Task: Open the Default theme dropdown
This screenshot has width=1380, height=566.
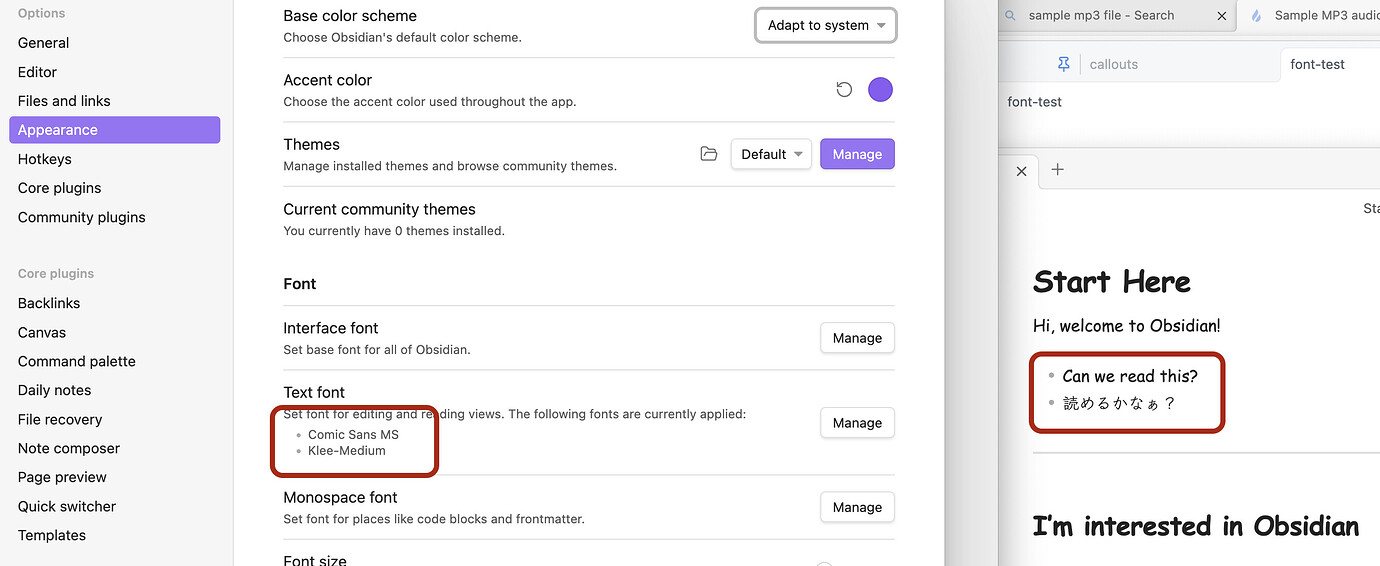Action: 771,154
